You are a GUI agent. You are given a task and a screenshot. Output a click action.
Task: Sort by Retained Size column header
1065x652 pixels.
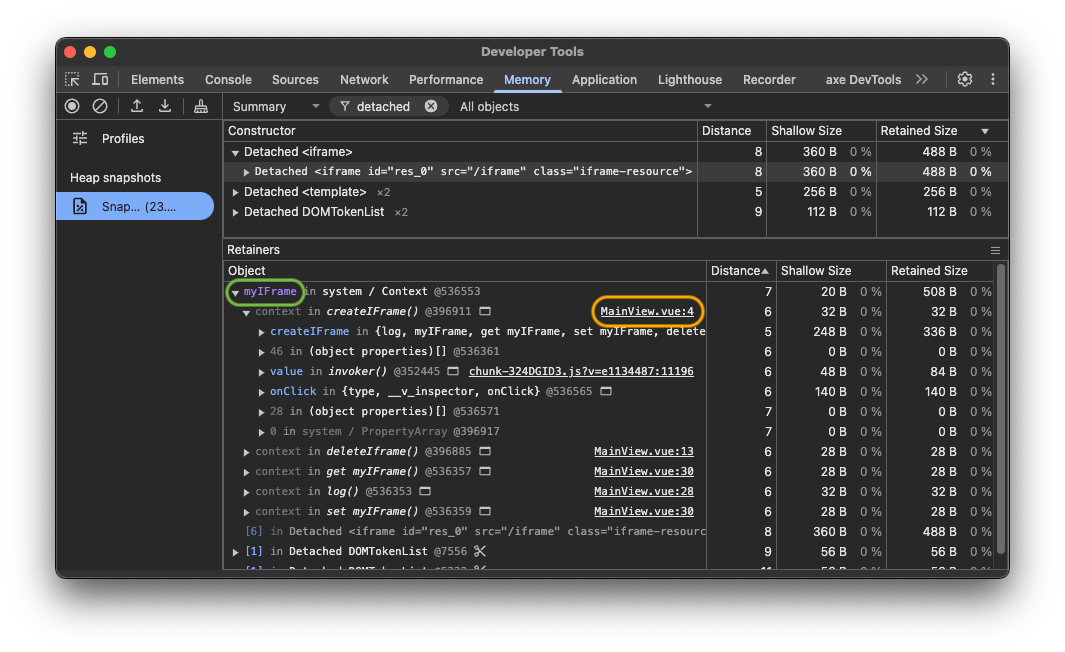(x=941, y=131)
